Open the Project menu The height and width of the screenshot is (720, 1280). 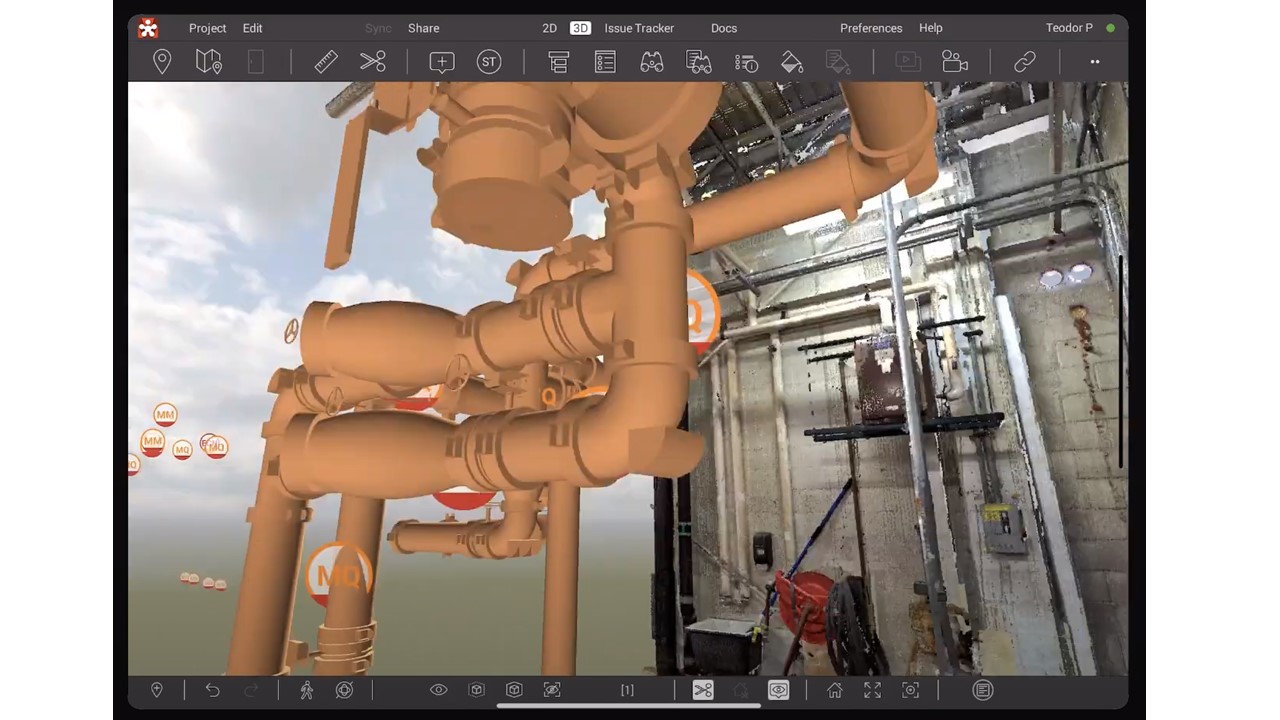click(x=207, y=28)
